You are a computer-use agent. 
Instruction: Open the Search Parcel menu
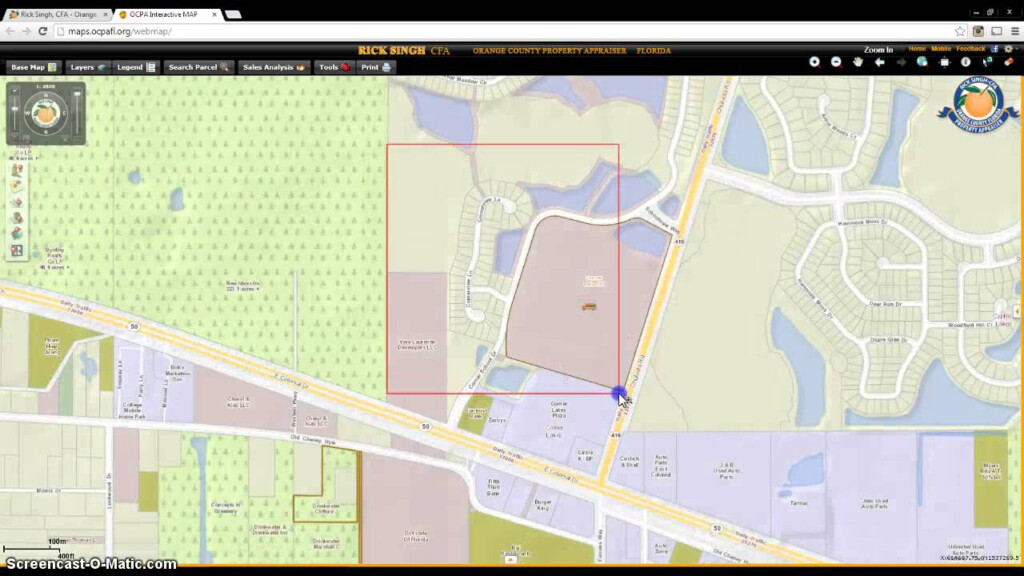click(x=199, y=67)
